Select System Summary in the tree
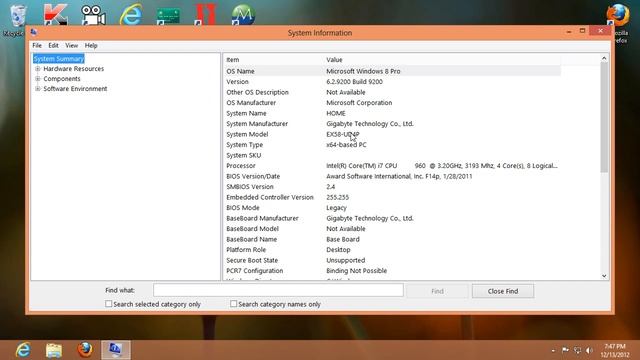 pyautogui.click(x=59, y=58)
